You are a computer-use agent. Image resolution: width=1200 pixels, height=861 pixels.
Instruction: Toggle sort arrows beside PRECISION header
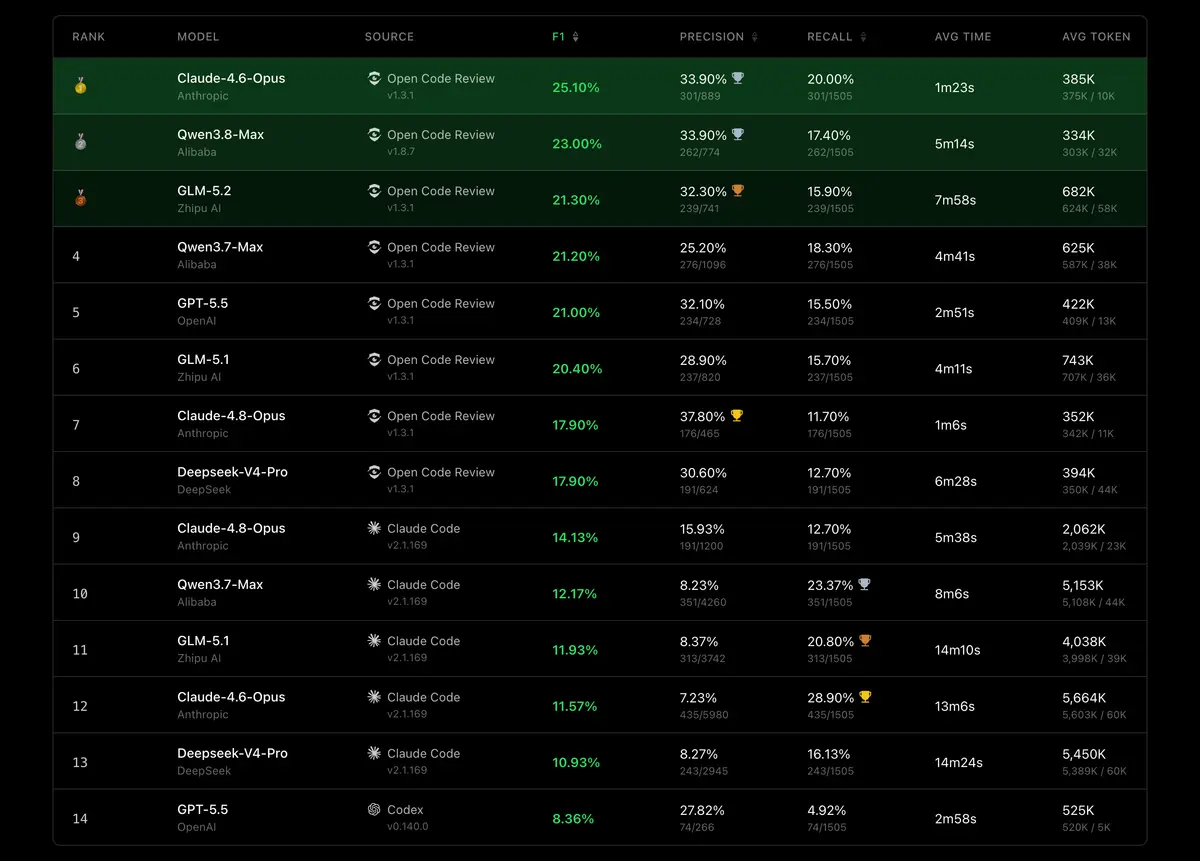point(755,37)
